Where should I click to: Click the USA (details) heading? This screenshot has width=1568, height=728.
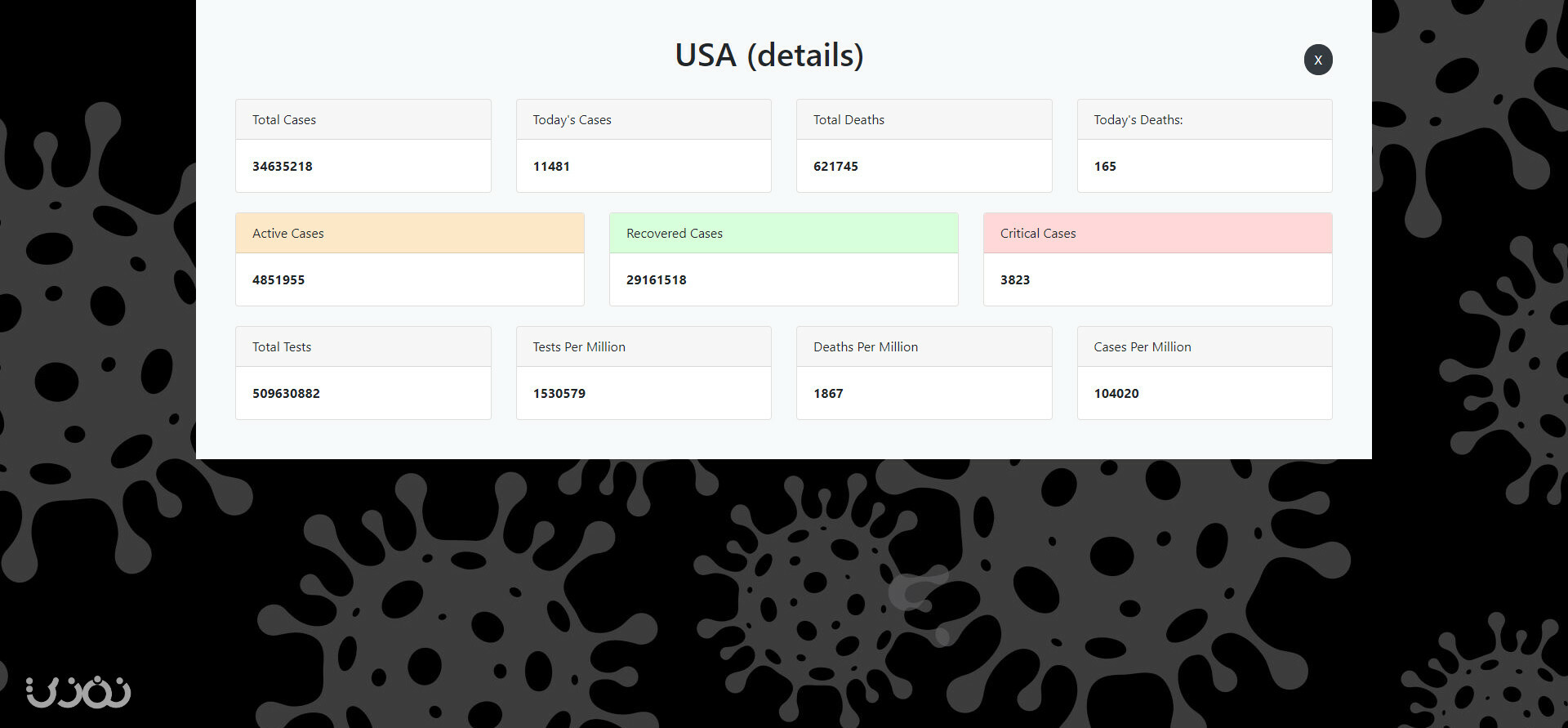tap(769, 56)
